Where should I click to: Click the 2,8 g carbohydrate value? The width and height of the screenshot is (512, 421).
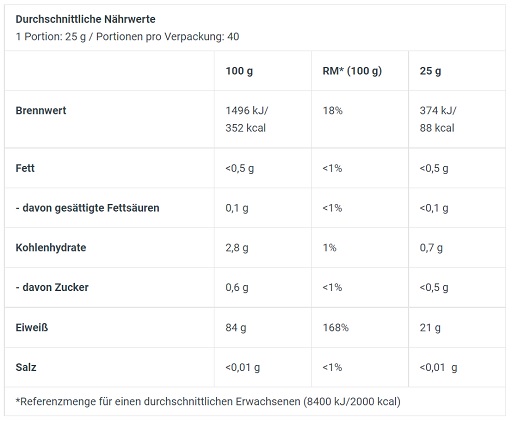point(237,248)
